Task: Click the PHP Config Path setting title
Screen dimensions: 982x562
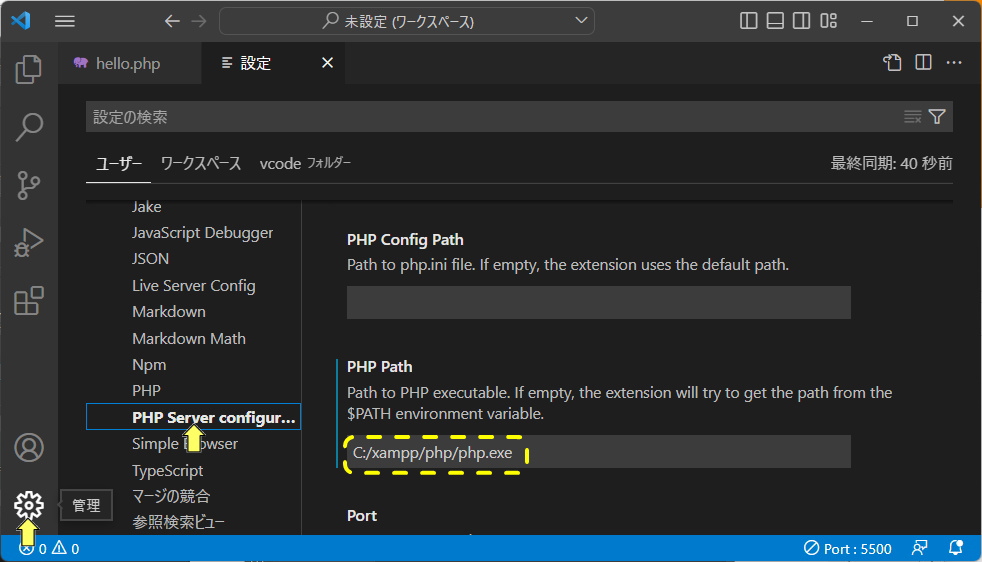Action: coord(405,240)
